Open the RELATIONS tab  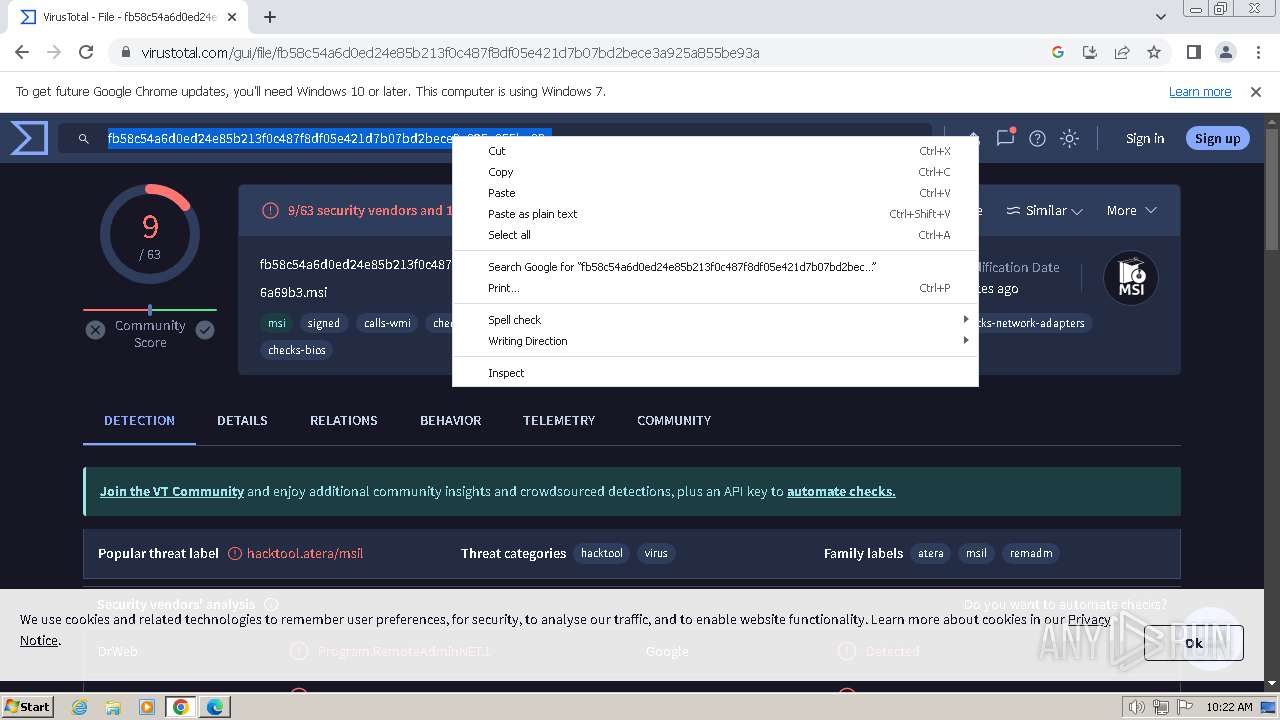coord(344,420)
